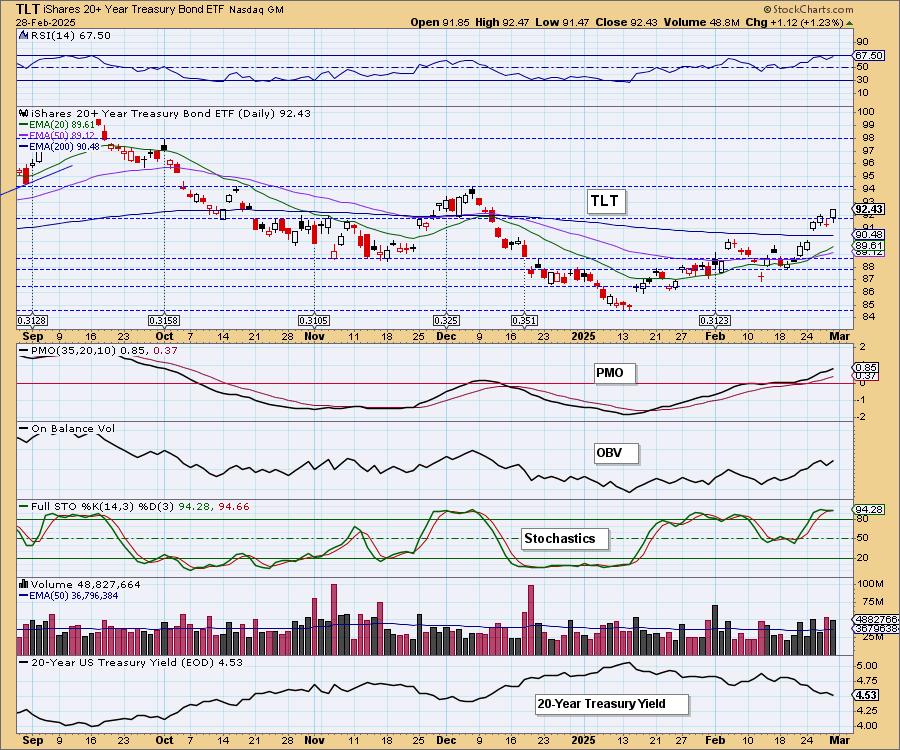Click the green up-arrow next to Chg
The width and height of the screenshot is (900, 750).
tap(849, 23)
